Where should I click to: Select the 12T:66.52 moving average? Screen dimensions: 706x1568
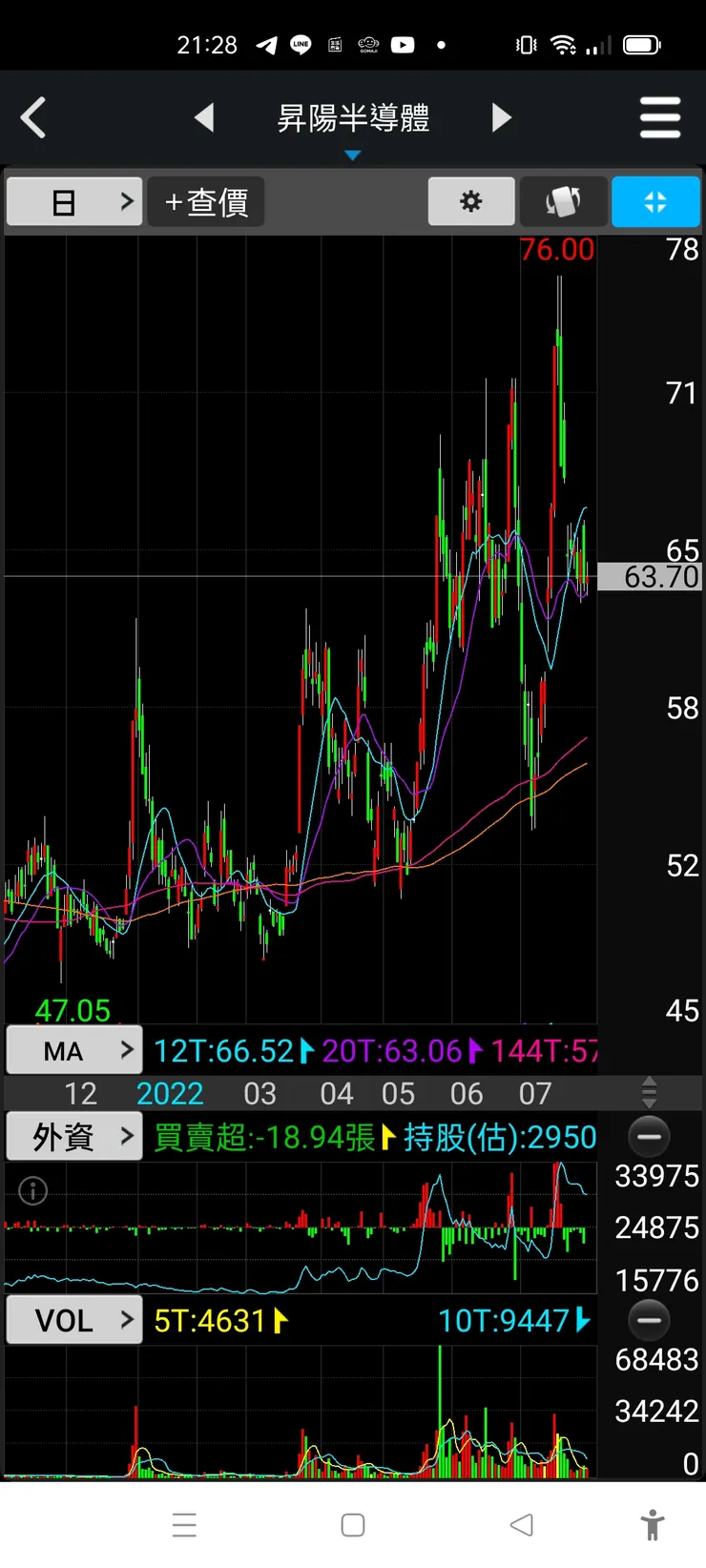223,1051
